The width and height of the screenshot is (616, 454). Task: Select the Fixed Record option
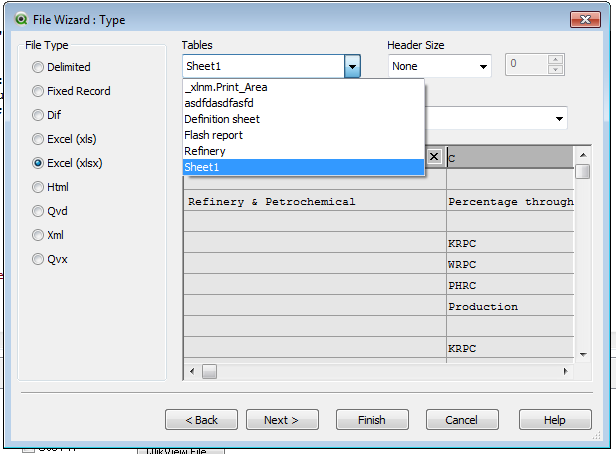click(39, 91)
